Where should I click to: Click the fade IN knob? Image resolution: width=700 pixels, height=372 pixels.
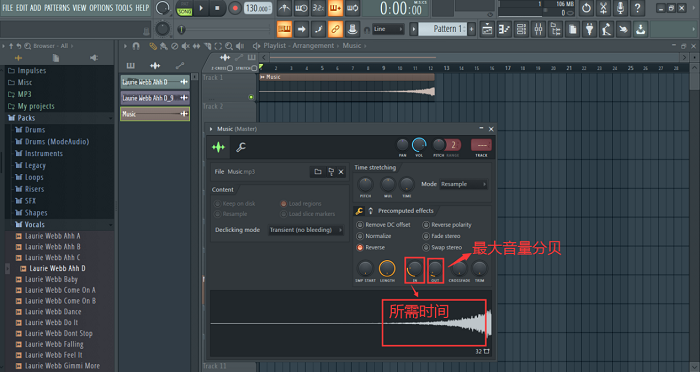[415, 269]
